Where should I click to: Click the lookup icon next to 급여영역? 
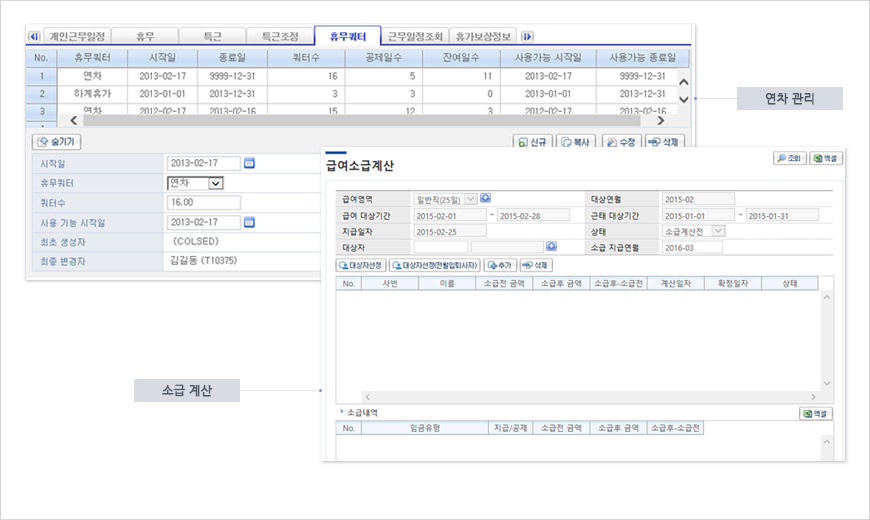click(x=486, y=198)
